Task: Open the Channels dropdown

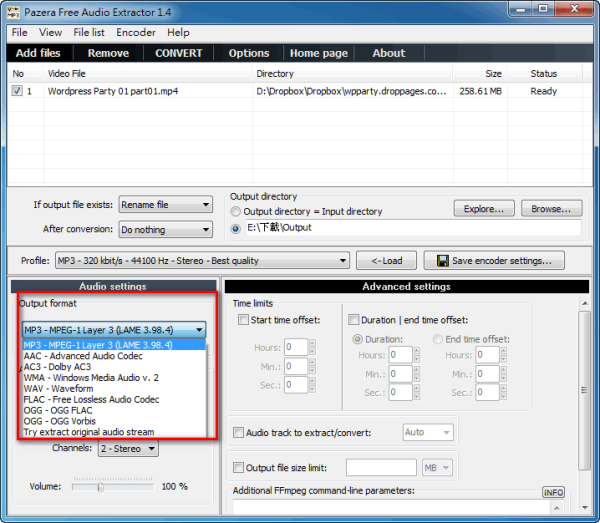Action: pos(129,448)
